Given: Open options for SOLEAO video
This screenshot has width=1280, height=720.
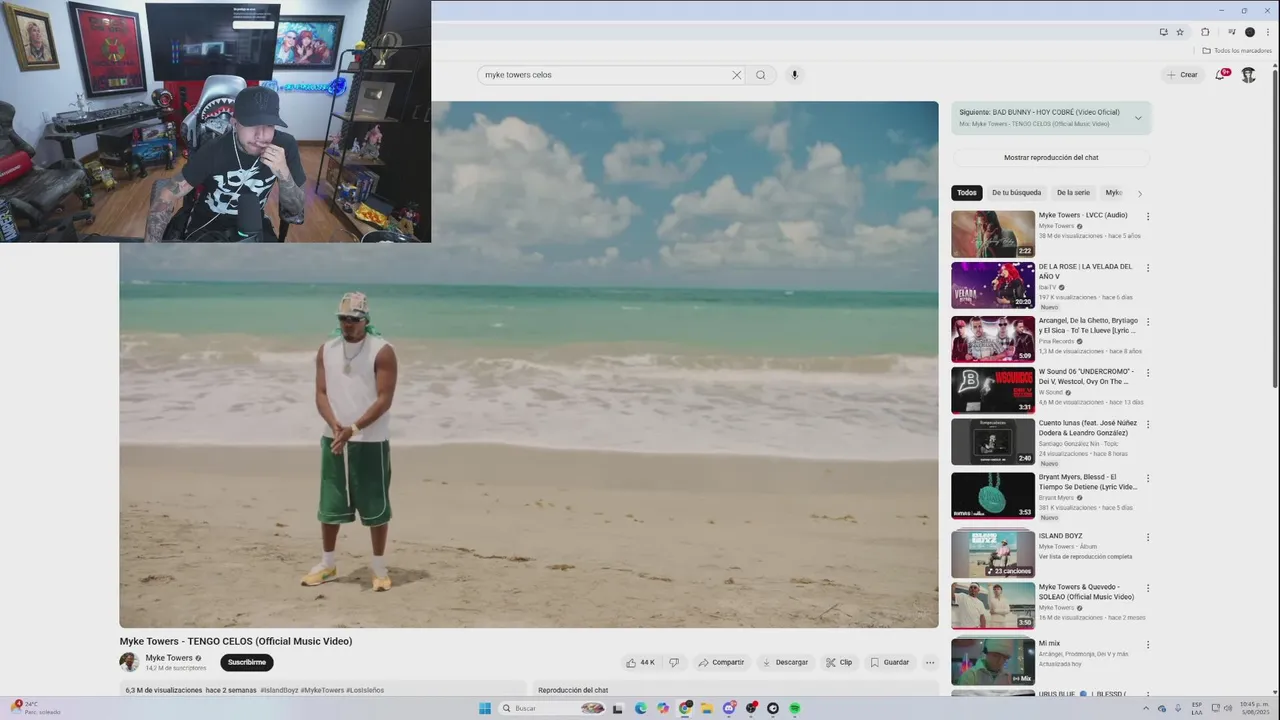Looking at the screenshot, I should point(1148,588).
